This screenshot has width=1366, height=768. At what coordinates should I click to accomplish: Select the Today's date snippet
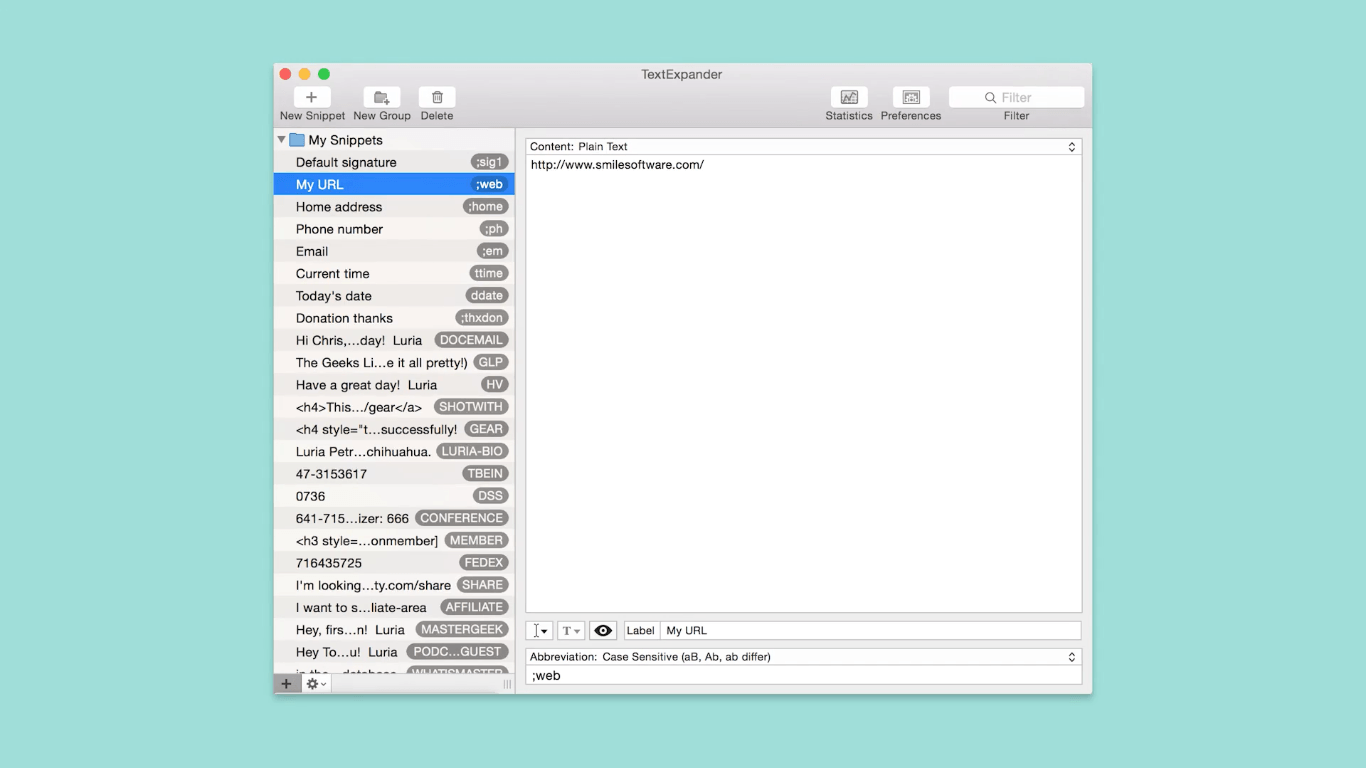334,296
